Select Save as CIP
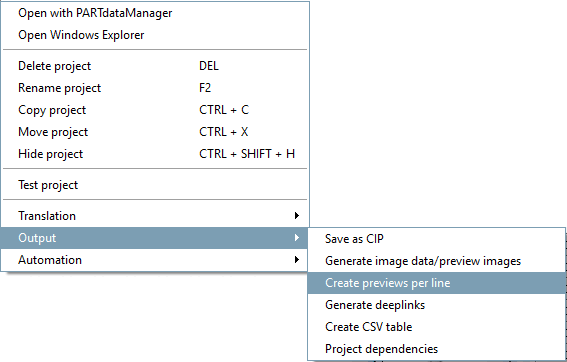Viewport: 567px width, 362px height. pyautogui.click(x=436, y=239)
